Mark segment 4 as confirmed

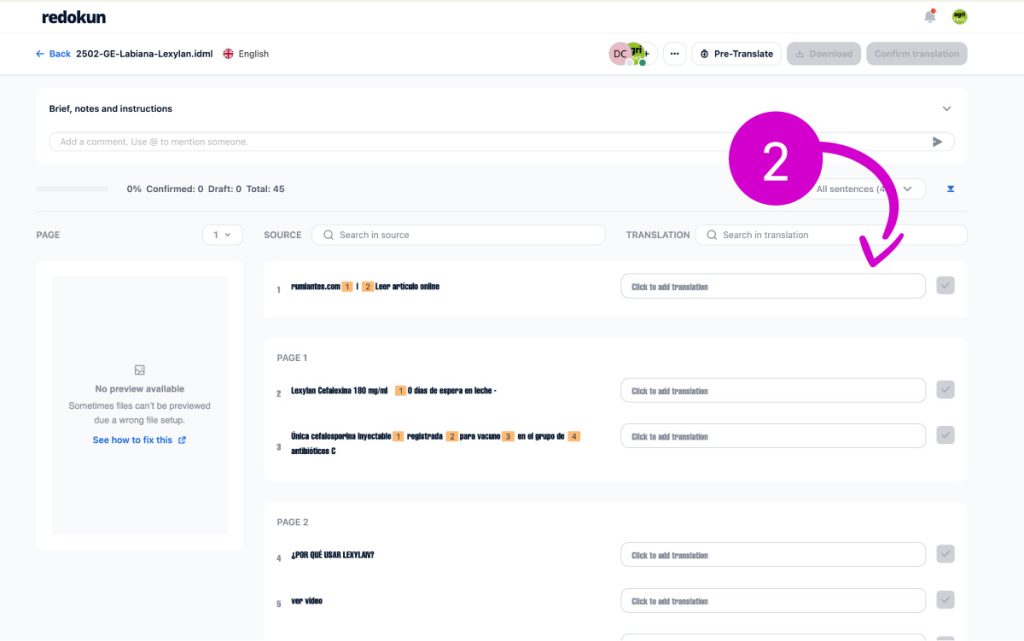945,554
